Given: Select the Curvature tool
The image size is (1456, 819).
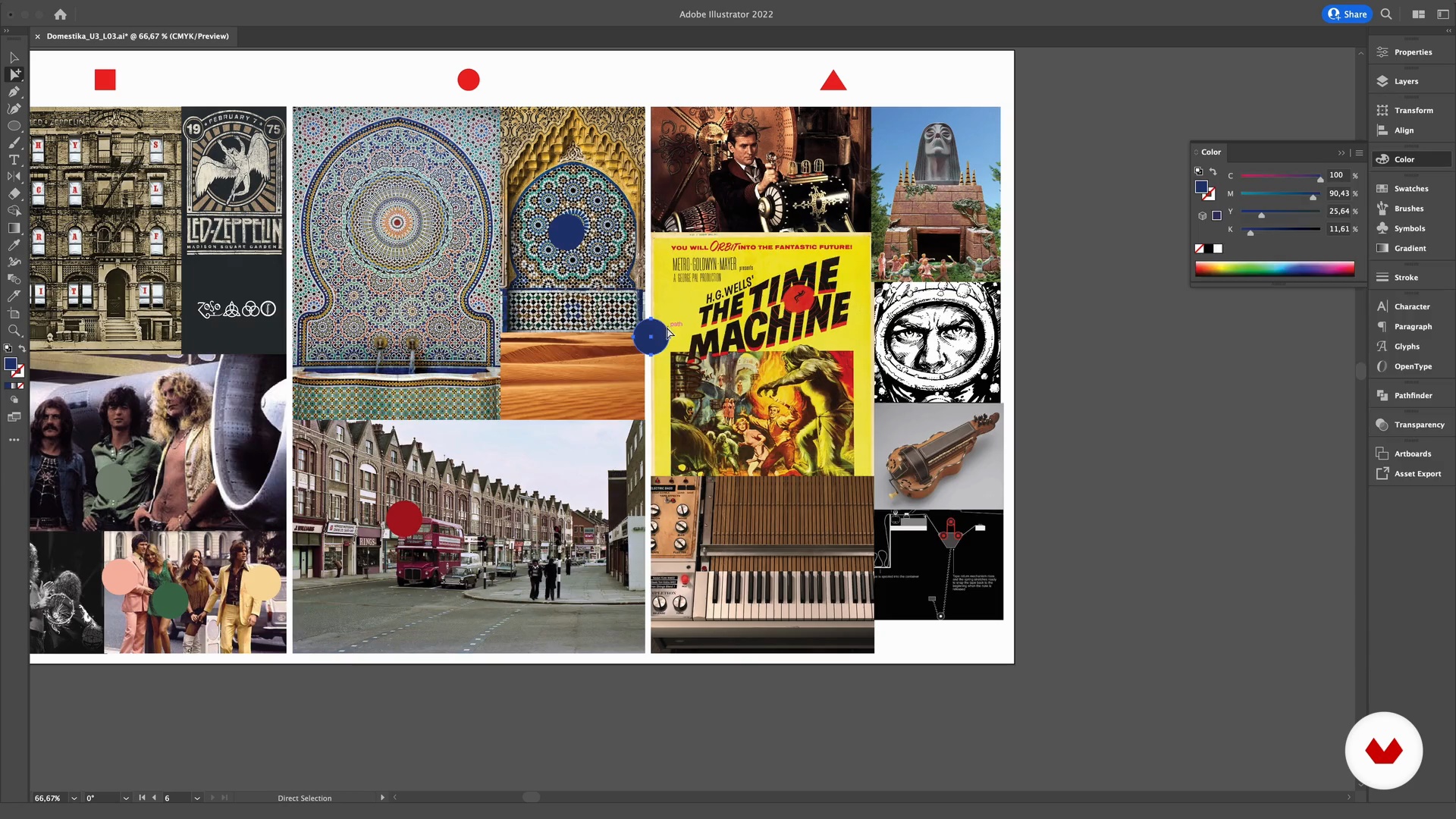Looking at the screenshot, I should point(14,108).
